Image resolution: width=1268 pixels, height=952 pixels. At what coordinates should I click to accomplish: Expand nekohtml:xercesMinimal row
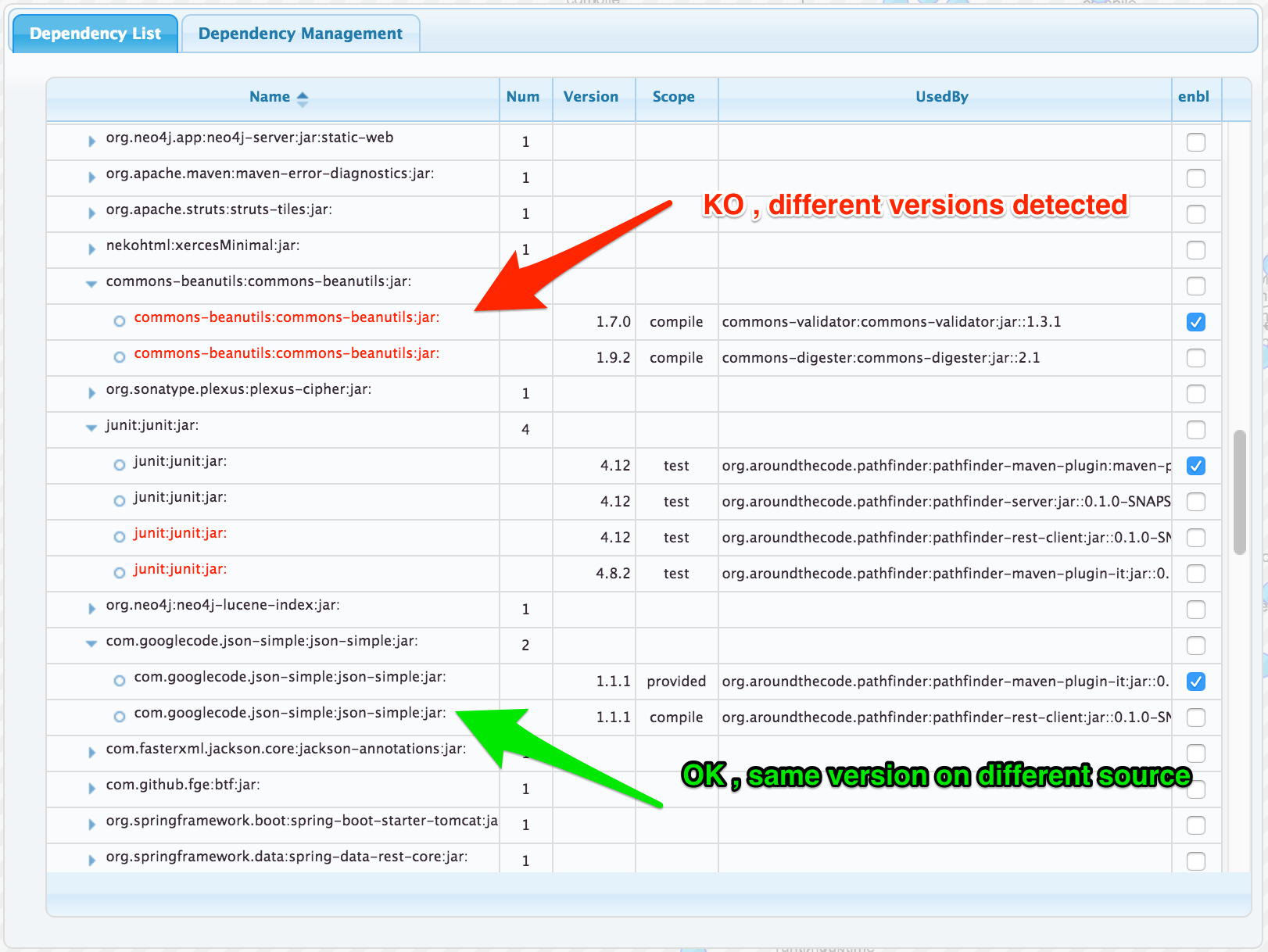(91, 249)
